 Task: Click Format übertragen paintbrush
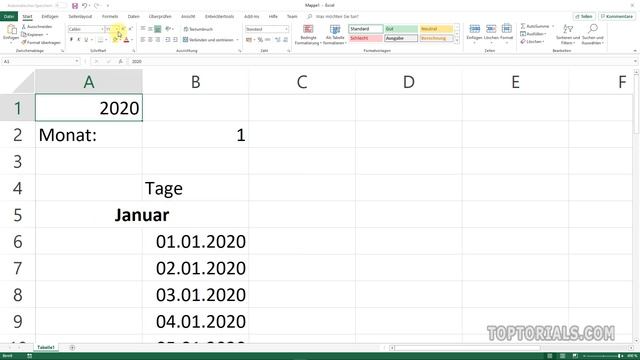(x=41, y=42)
